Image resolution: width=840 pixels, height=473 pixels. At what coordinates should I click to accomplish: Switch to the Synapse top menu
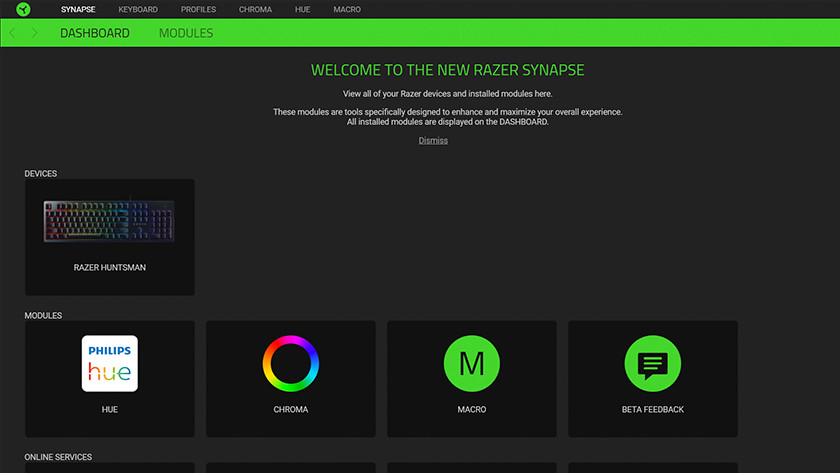tap(78, 10)
